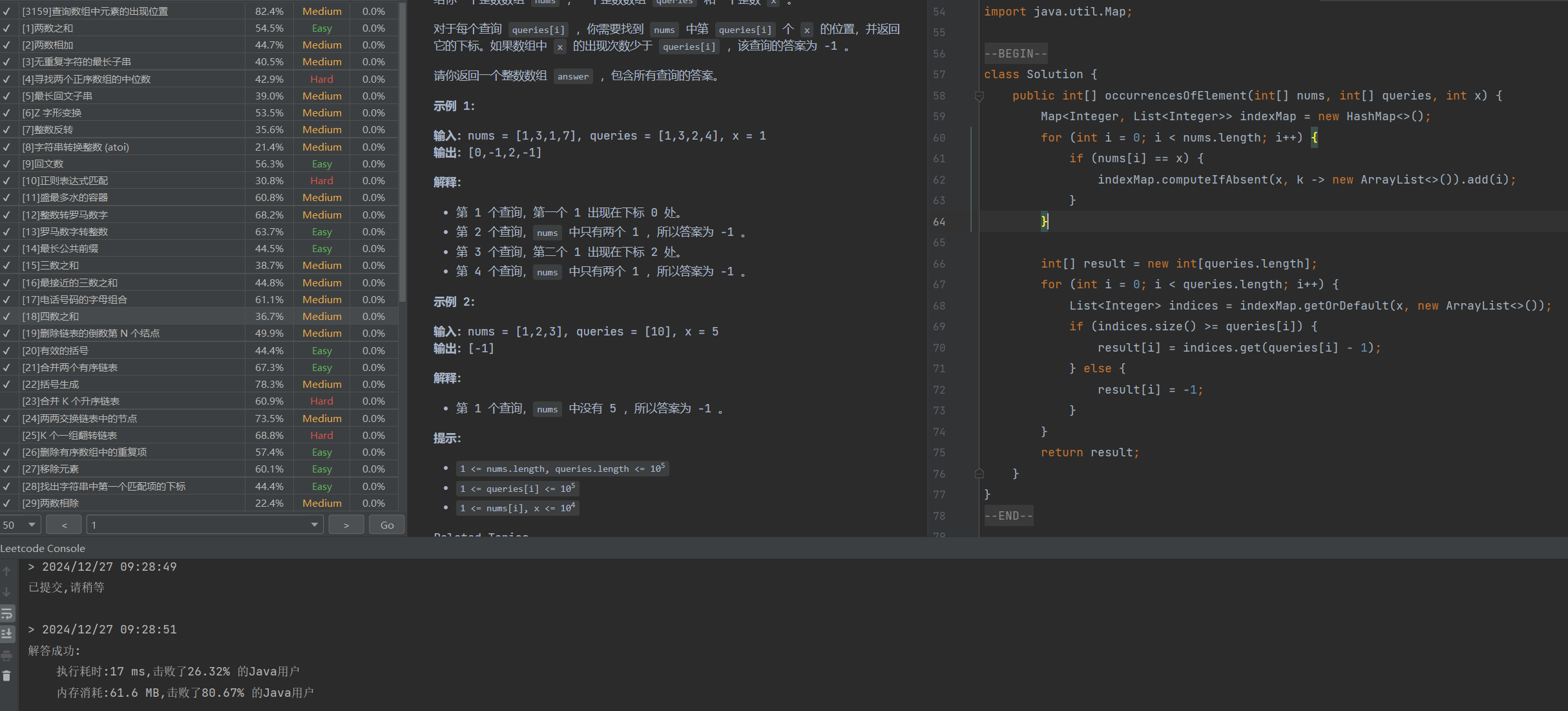Open problem [3159]查询数组中元素的出现位置
This screenshot has height=711, width=1568.
[95, 12]
